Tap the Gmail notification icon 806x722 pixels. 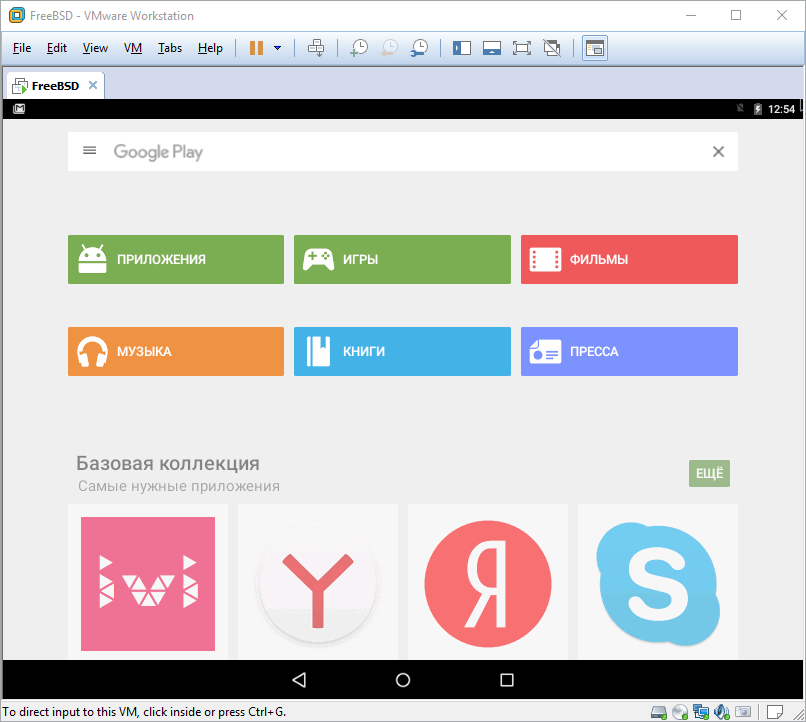(19, 108)
